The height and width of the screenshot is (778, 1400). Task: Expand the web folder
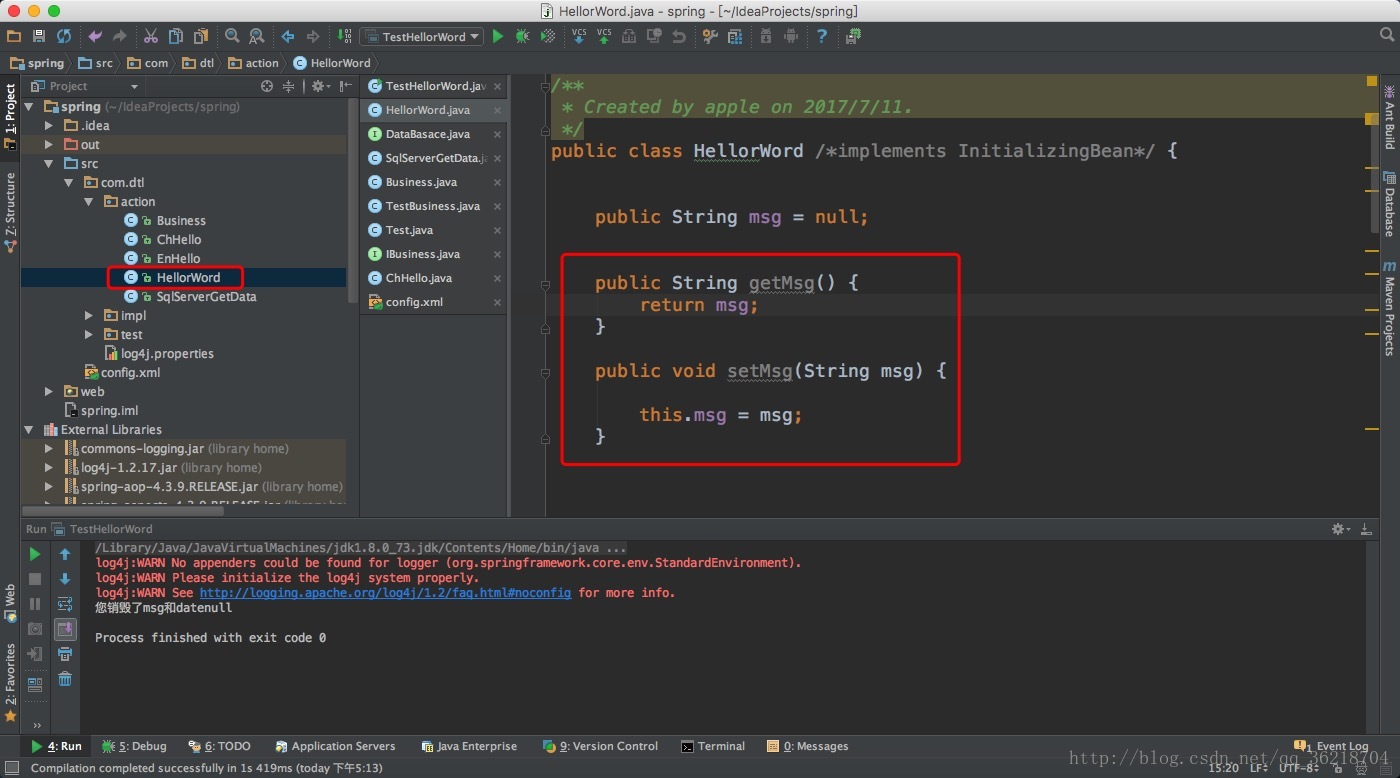click(x=48, y=391)
